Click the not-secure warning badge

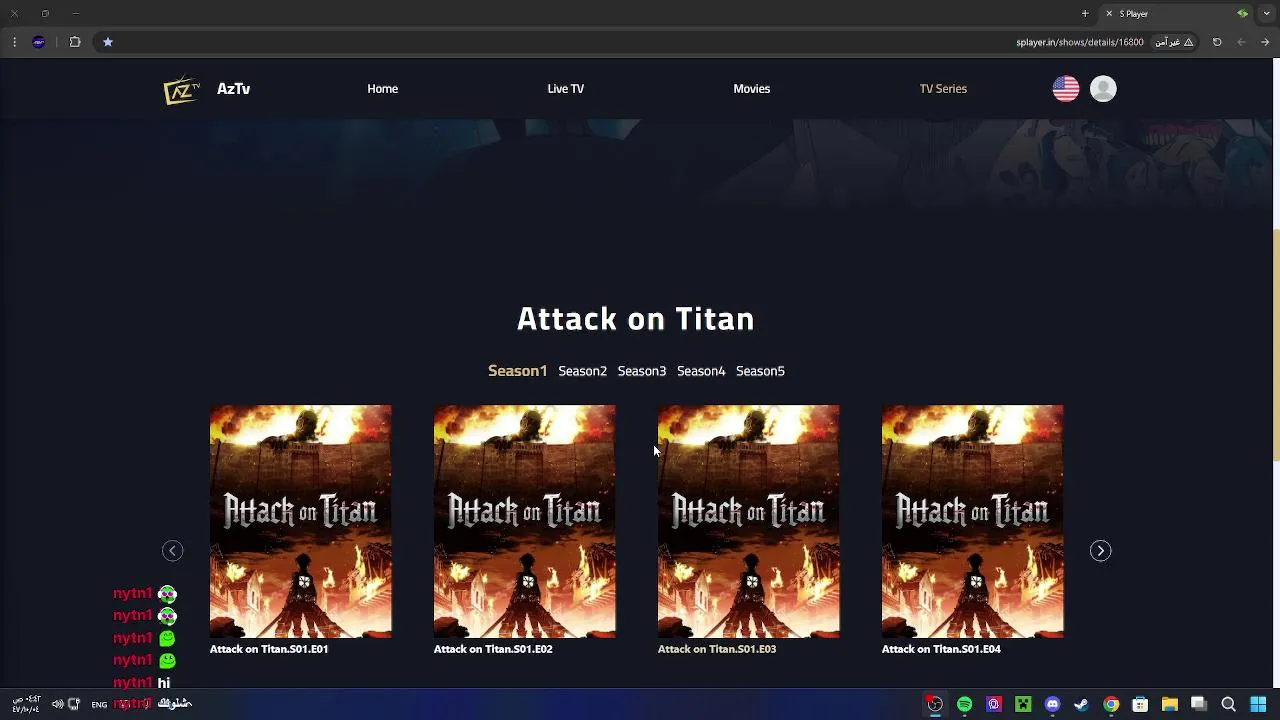1174,42
